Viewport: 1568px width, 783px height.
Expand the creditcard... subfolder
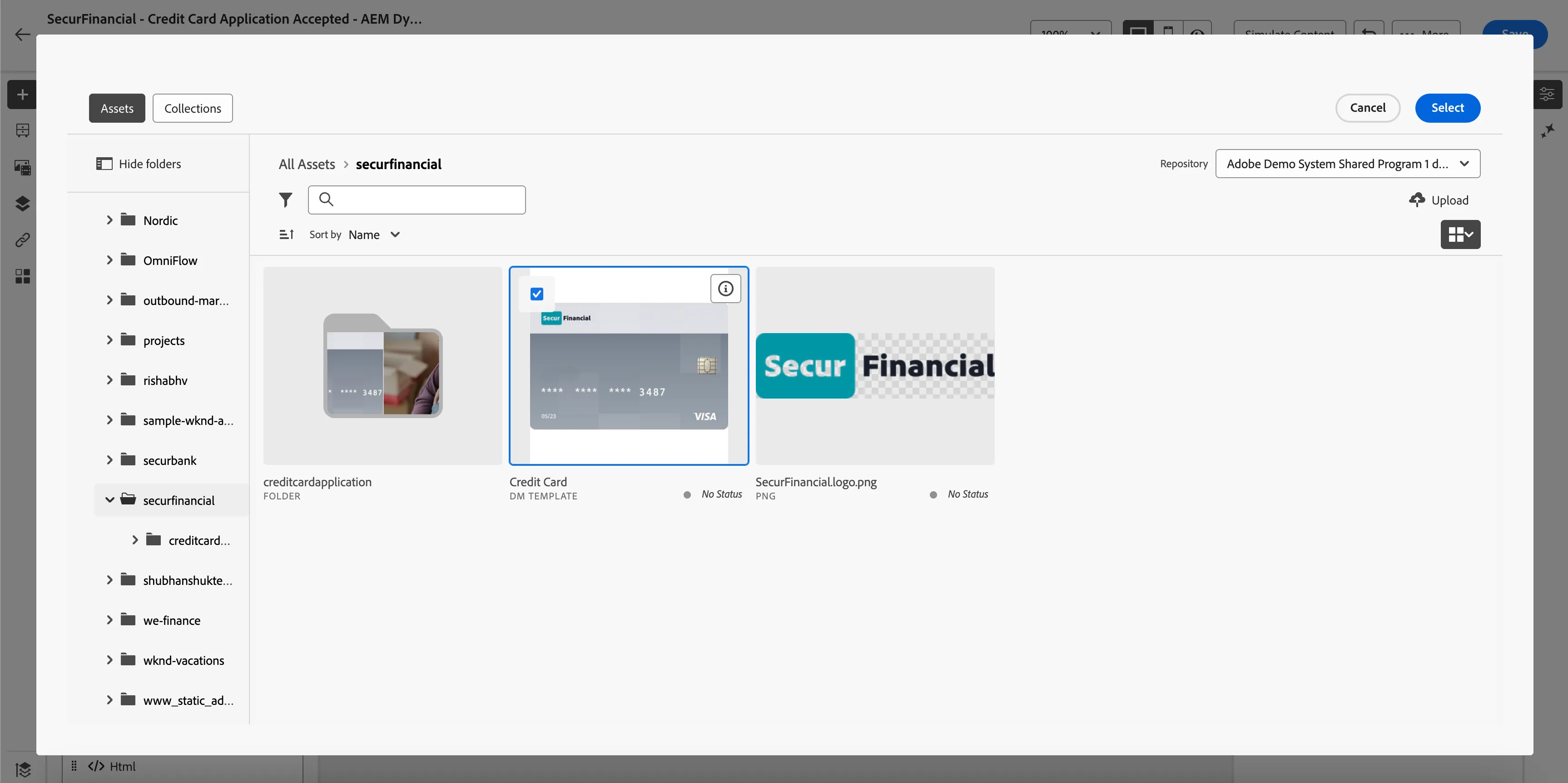(x=135, y=540)
